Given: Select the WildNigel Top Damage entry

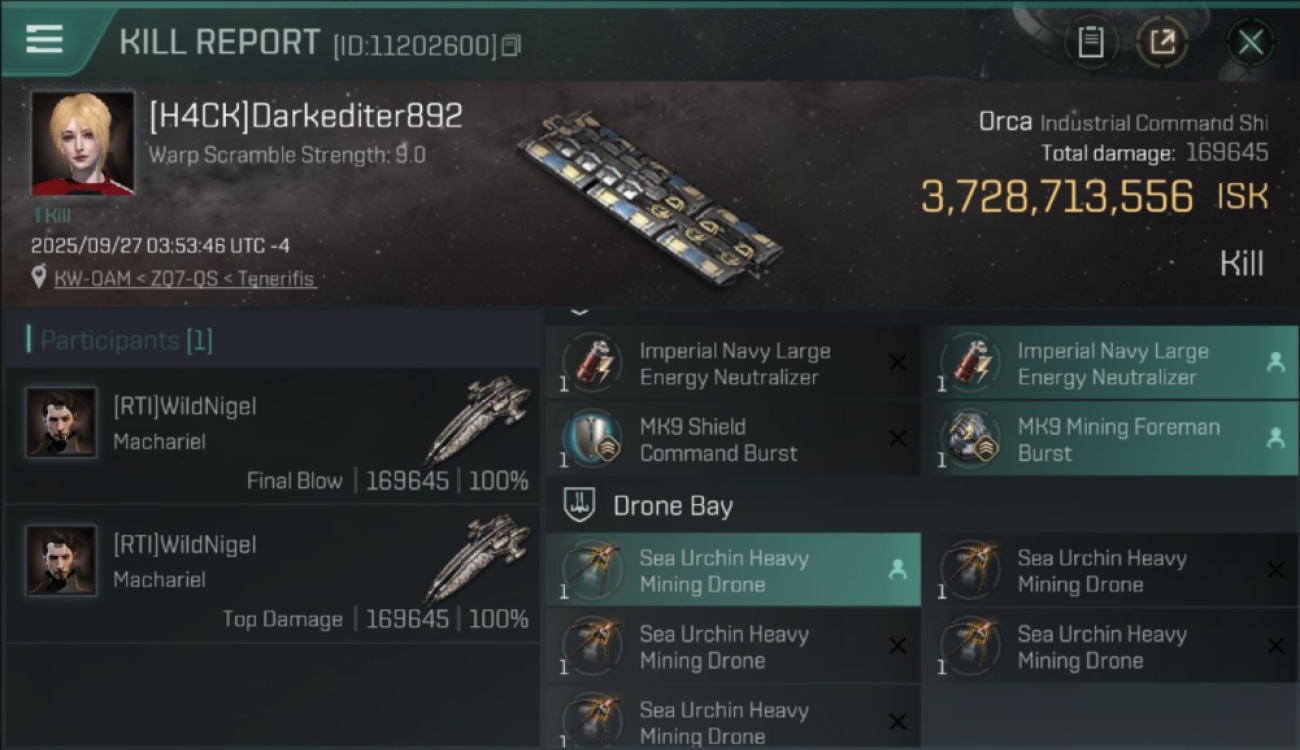Looking at the screenshot, I should (x=272, y=574).
